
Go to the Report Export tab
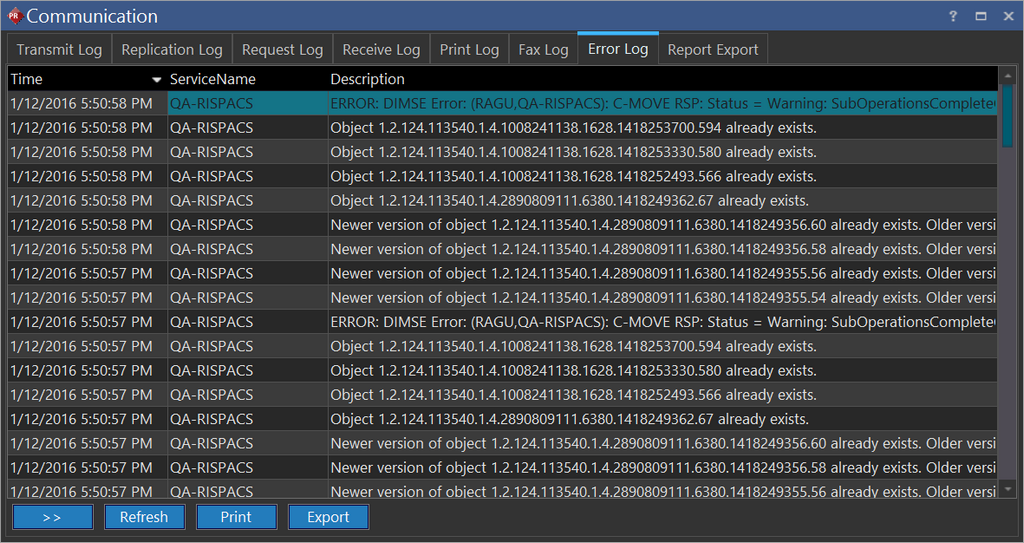click(x=713, y=49)
